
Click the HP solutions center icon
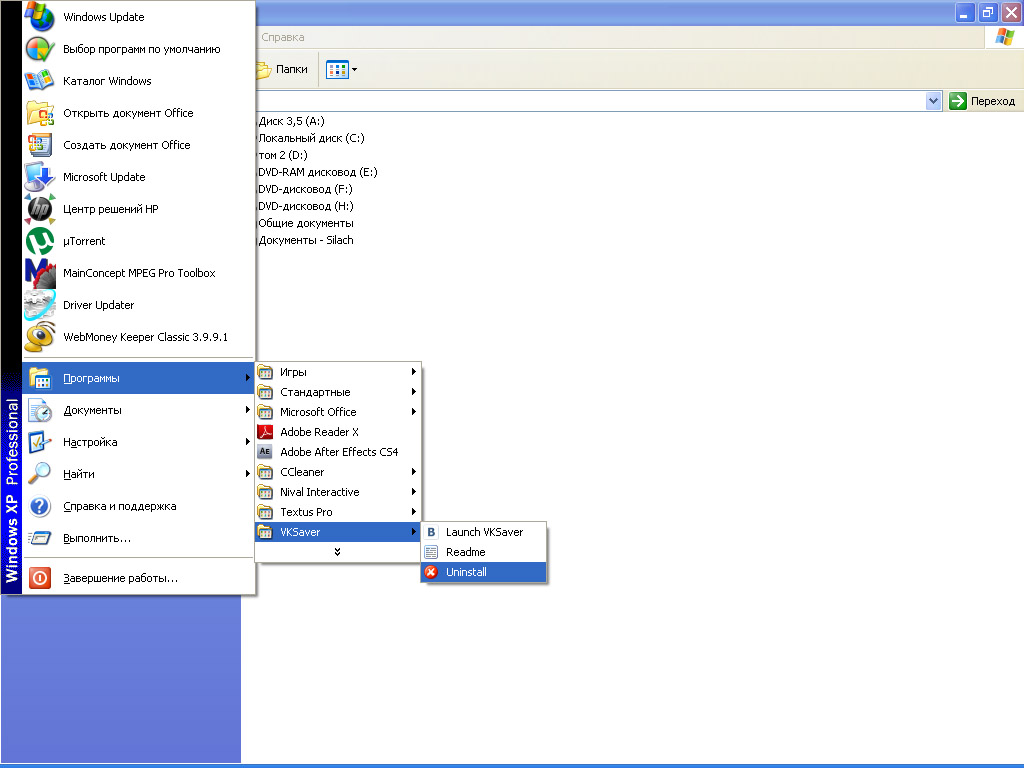[40, 209]
